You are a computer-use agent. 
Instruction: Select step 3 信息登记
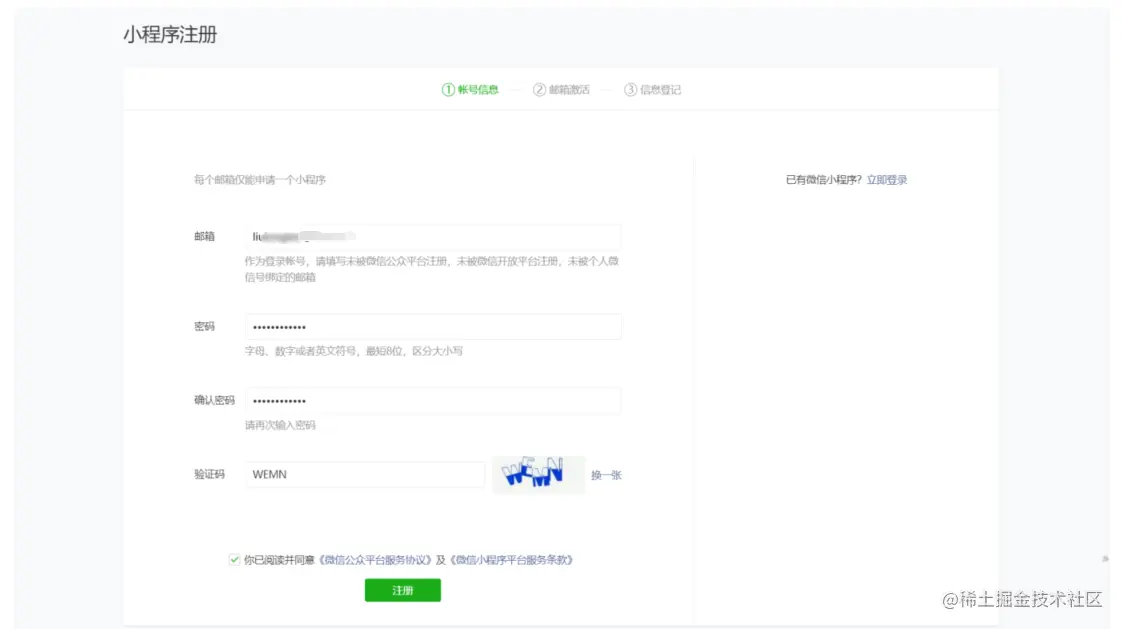[653, 89]
